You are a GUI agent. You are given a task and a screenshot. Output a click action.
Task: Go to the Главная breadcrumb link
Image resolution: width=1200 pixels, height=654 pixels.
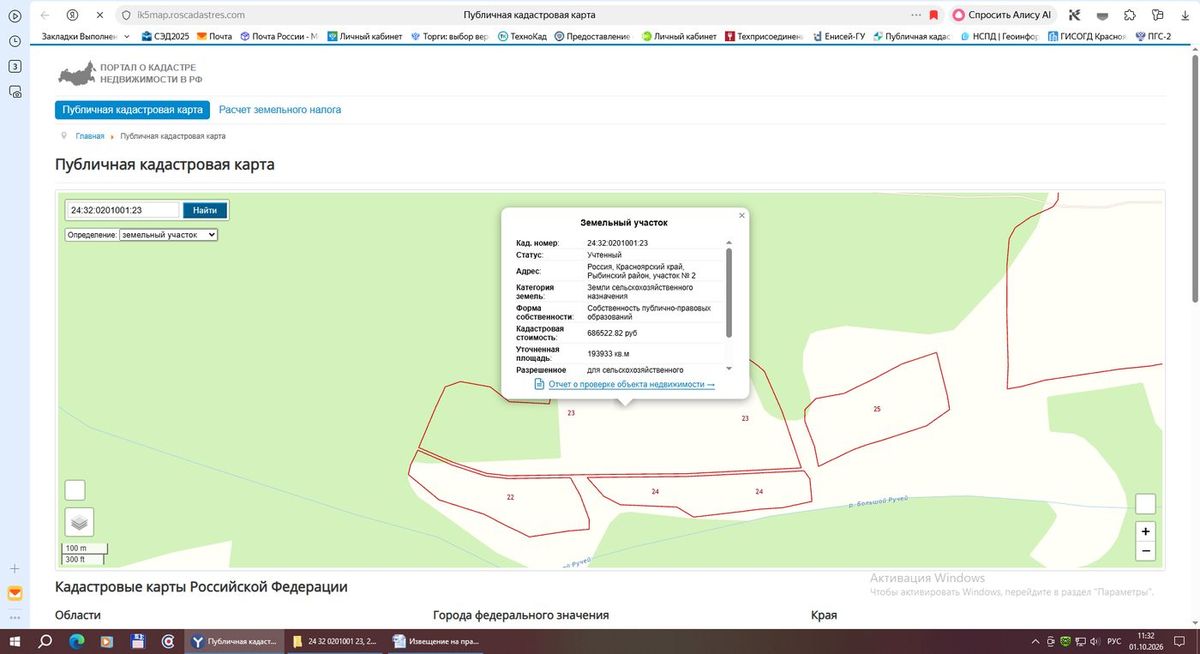[90, 136]
